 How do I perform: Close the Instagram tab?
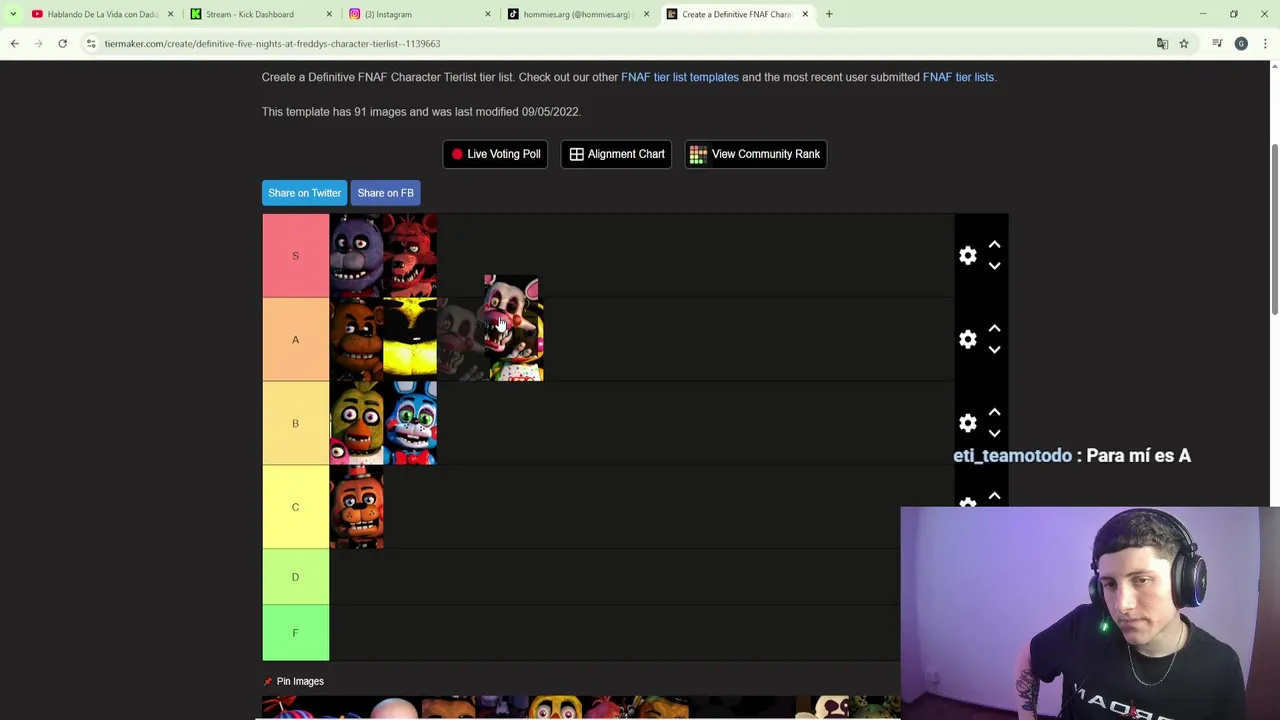tap(488, 14)
